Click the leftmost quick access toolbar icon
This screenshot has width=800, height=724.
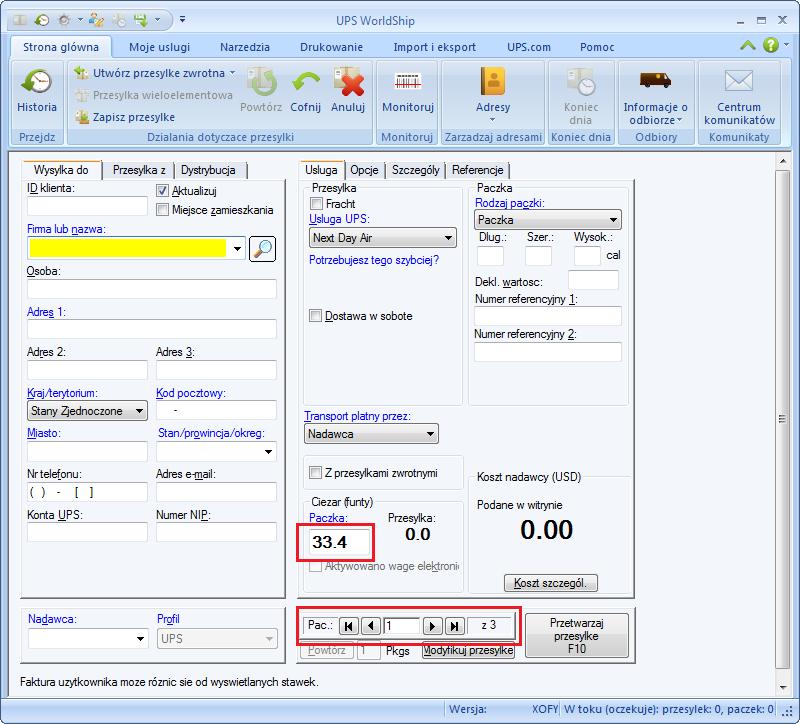coord(20,20)
